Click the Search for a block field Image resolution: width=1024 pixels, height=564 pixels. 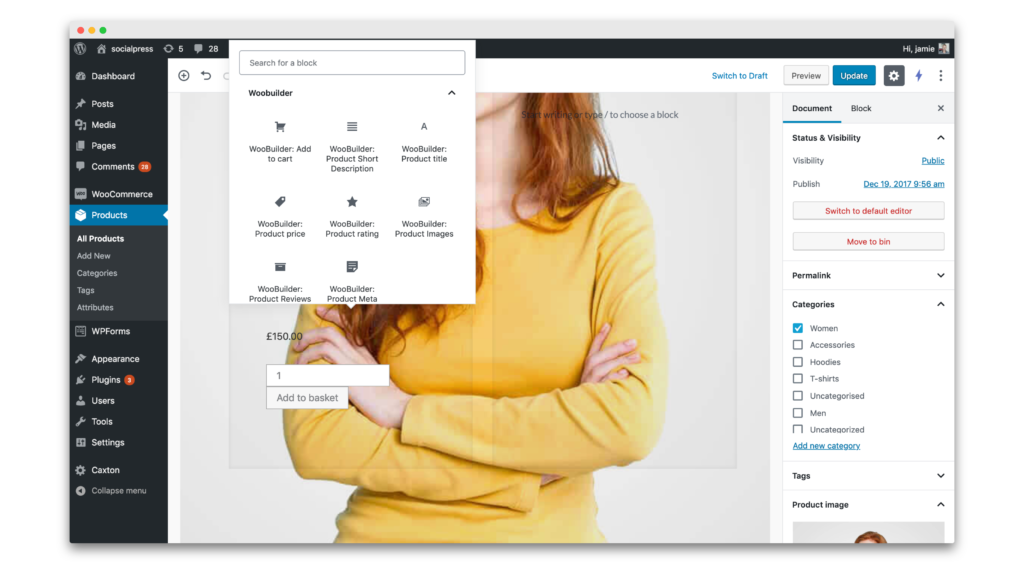pyautogui.click(x=351, y=63)
